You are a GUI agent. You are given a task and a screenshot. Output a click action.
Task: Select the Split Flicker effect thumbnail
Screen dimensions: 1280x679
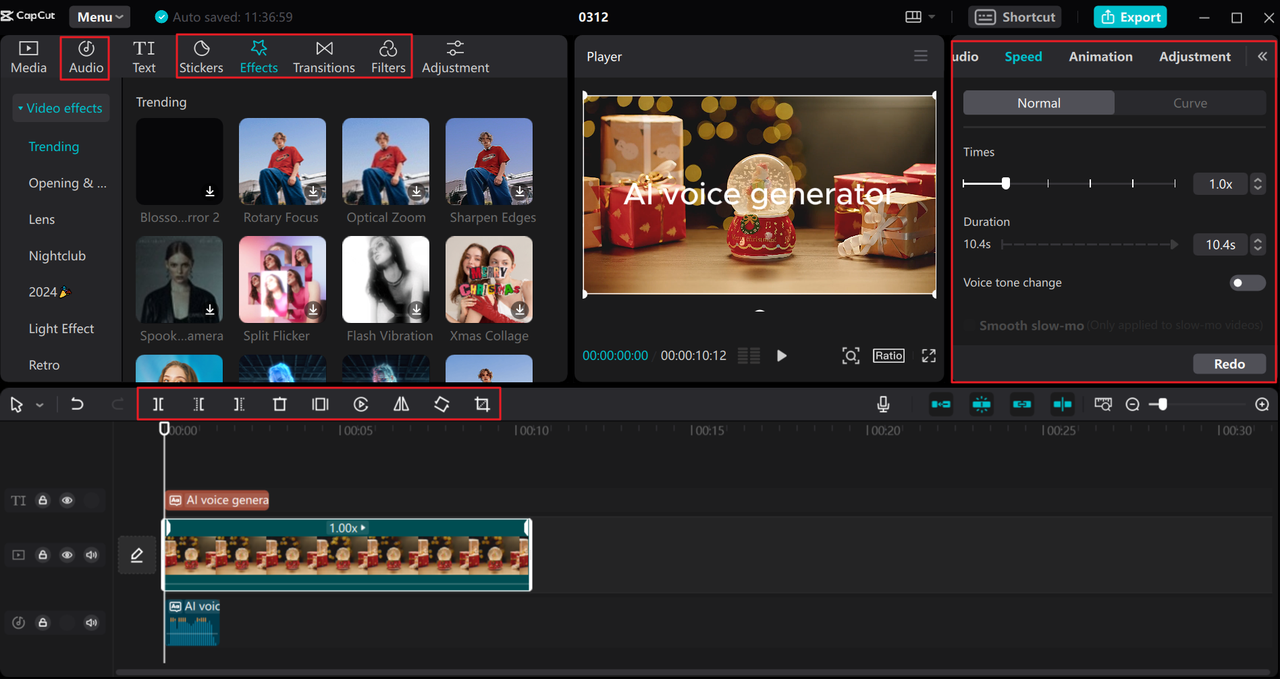coord(282,280)
